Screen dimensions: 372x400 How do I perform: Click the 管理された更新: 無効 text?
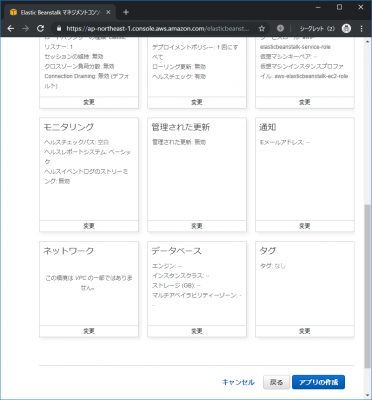(x=179, y=142)
